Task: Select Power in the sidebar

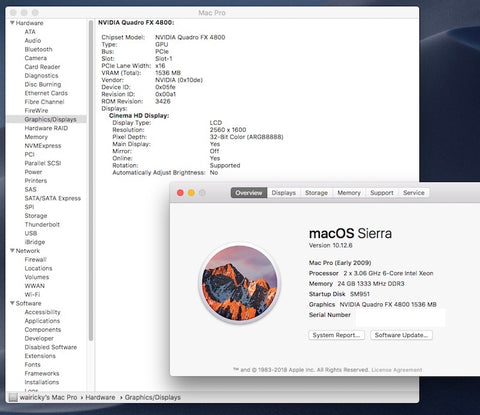Action: pyautogui.click(x=33, y=172)
